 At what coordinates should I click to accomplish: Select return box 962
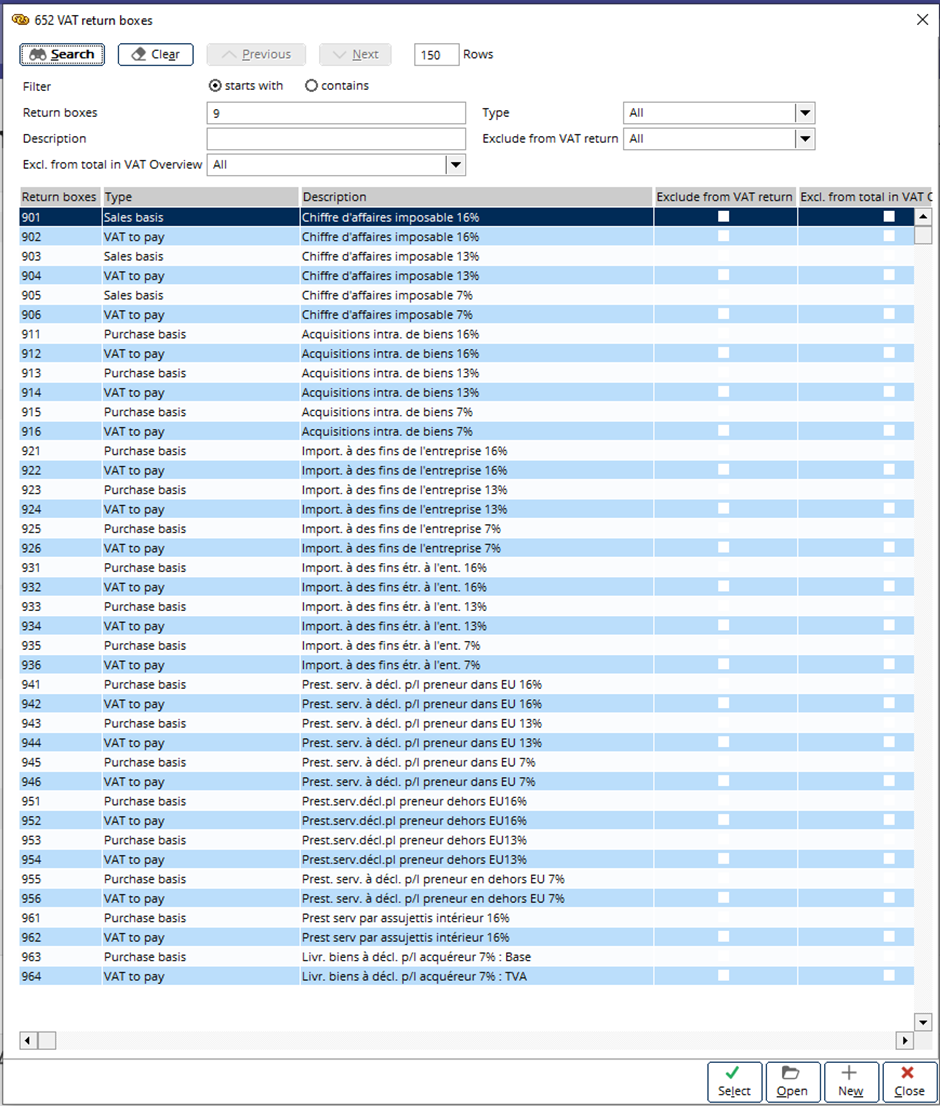(467, 937)
